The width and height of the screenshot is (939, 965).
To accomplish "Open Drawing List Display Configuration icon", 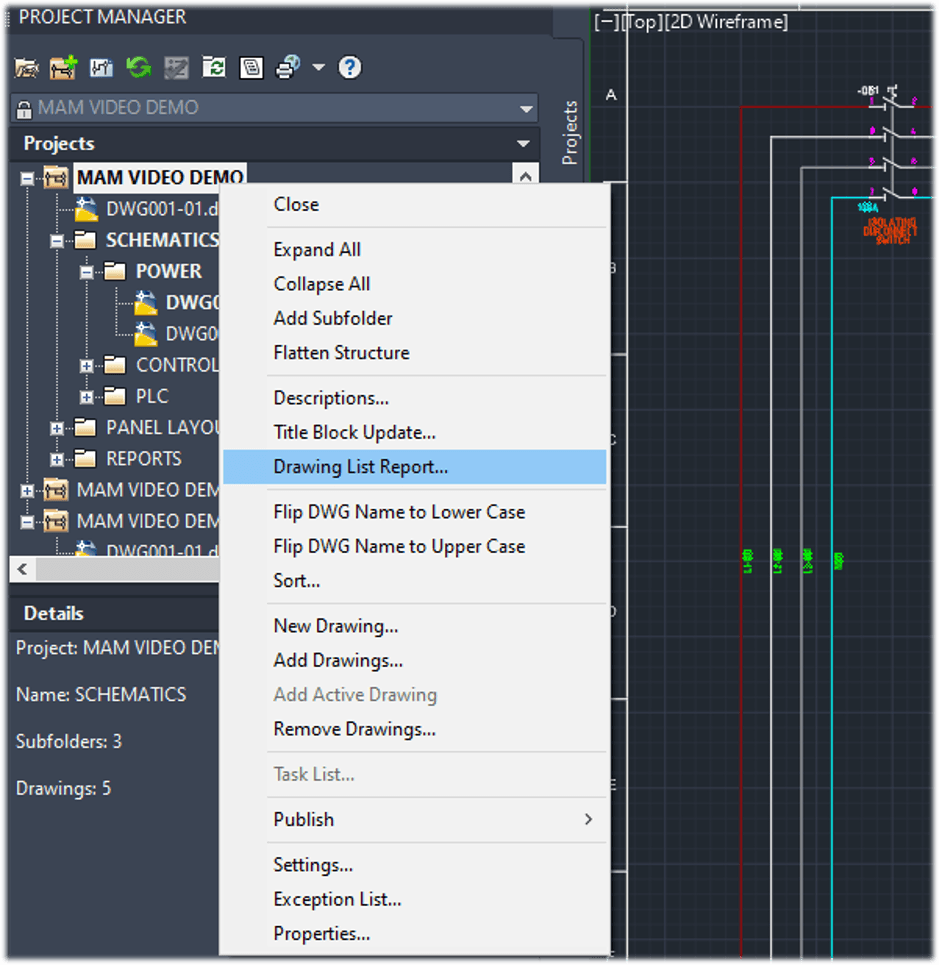I will pos(251,68).
